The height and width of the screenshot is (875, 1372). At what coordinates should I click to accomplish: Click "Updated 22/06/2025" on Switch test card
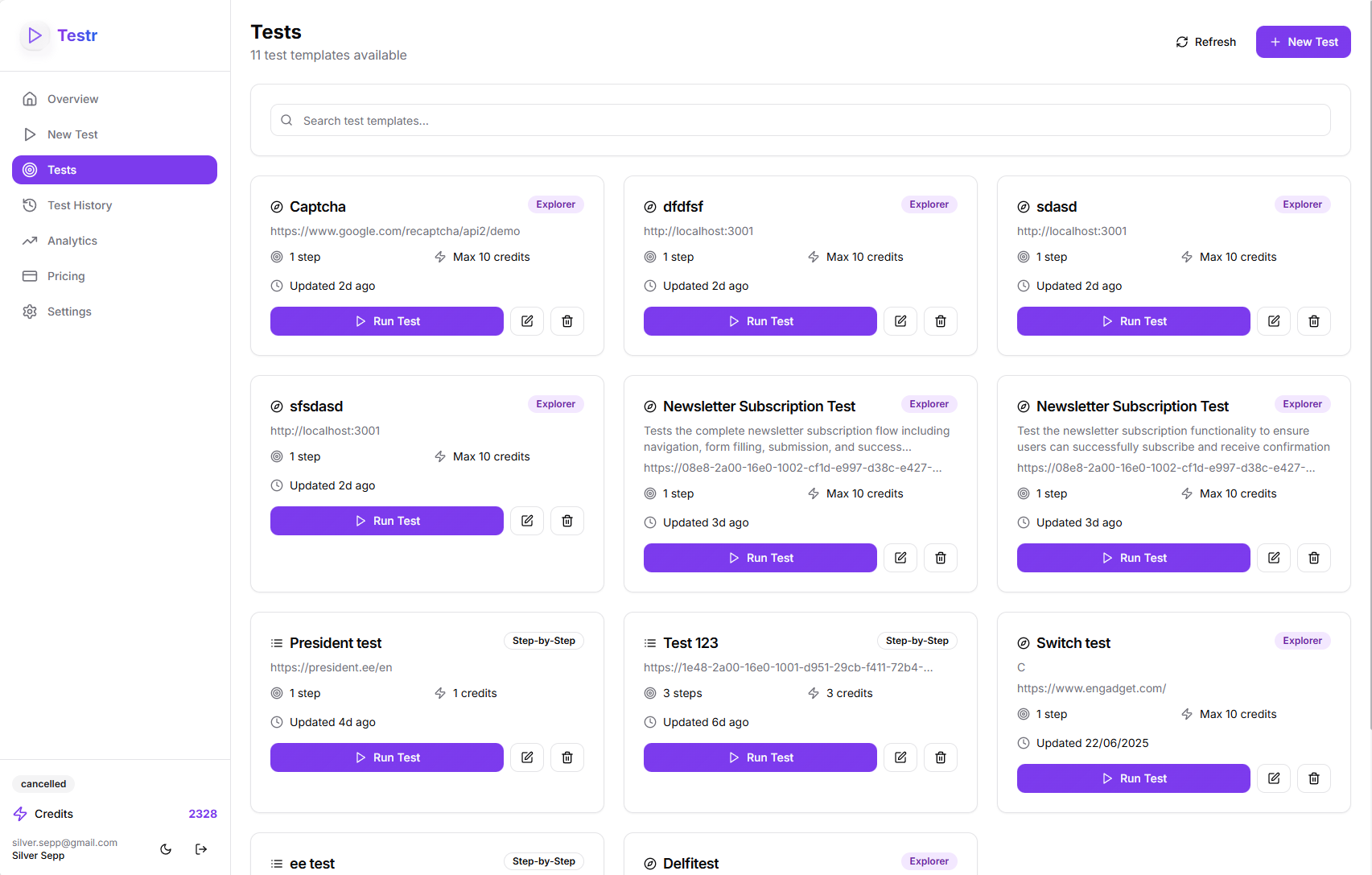click(1093, 743)
